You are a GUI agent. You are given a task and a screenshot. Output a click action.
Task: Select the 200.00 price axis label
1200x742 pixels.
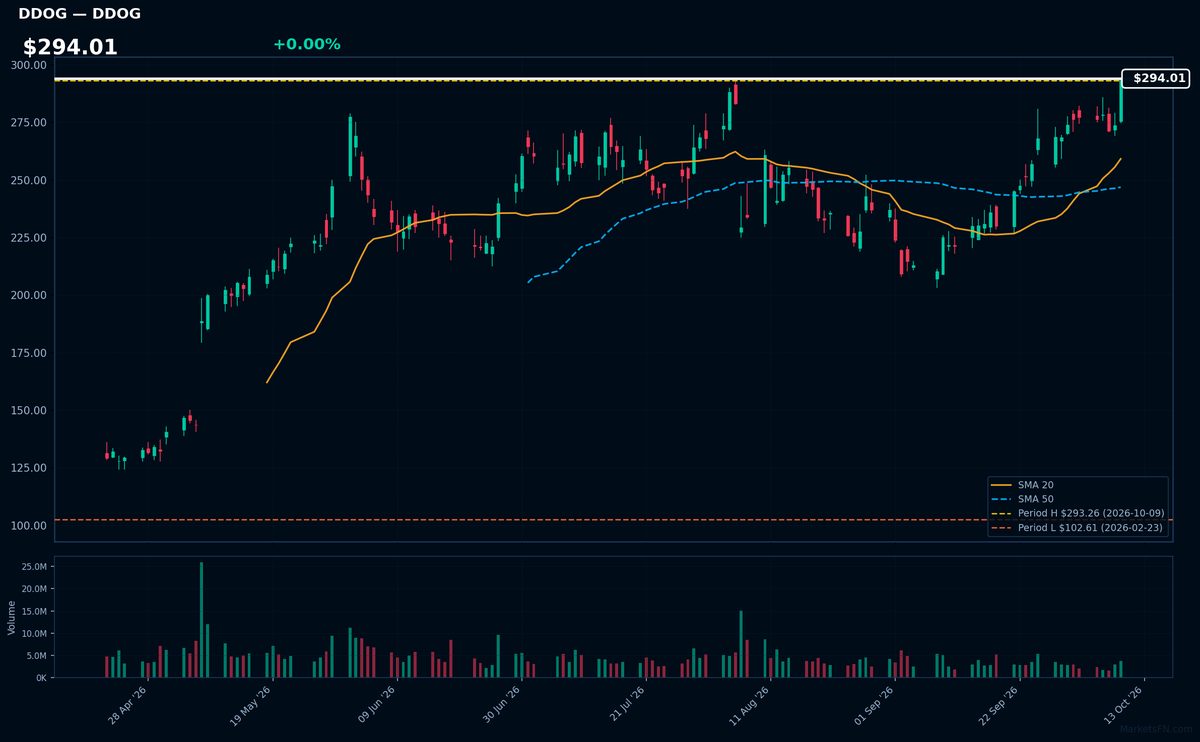click(30, 295)
